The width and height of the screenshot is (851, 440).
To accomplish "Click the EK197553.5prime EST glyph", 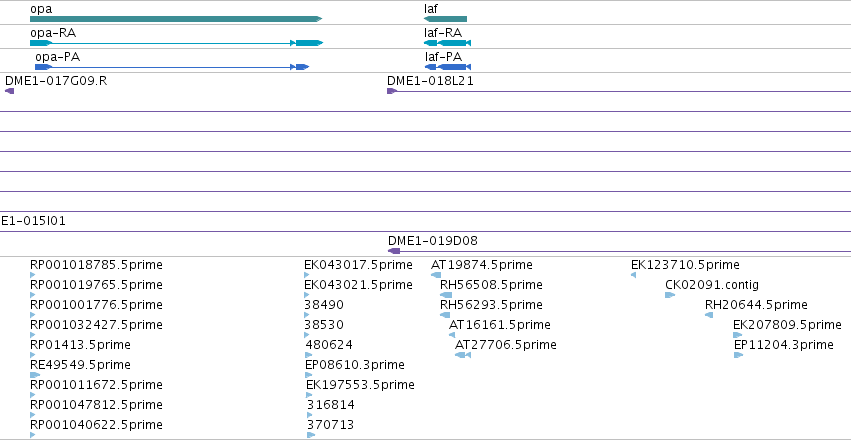I will 309,395.
